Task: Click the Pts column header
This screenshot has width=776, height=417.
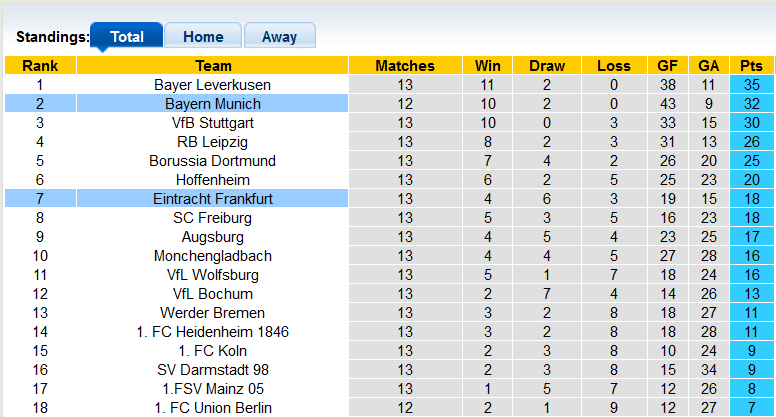Action: [751, 66]
